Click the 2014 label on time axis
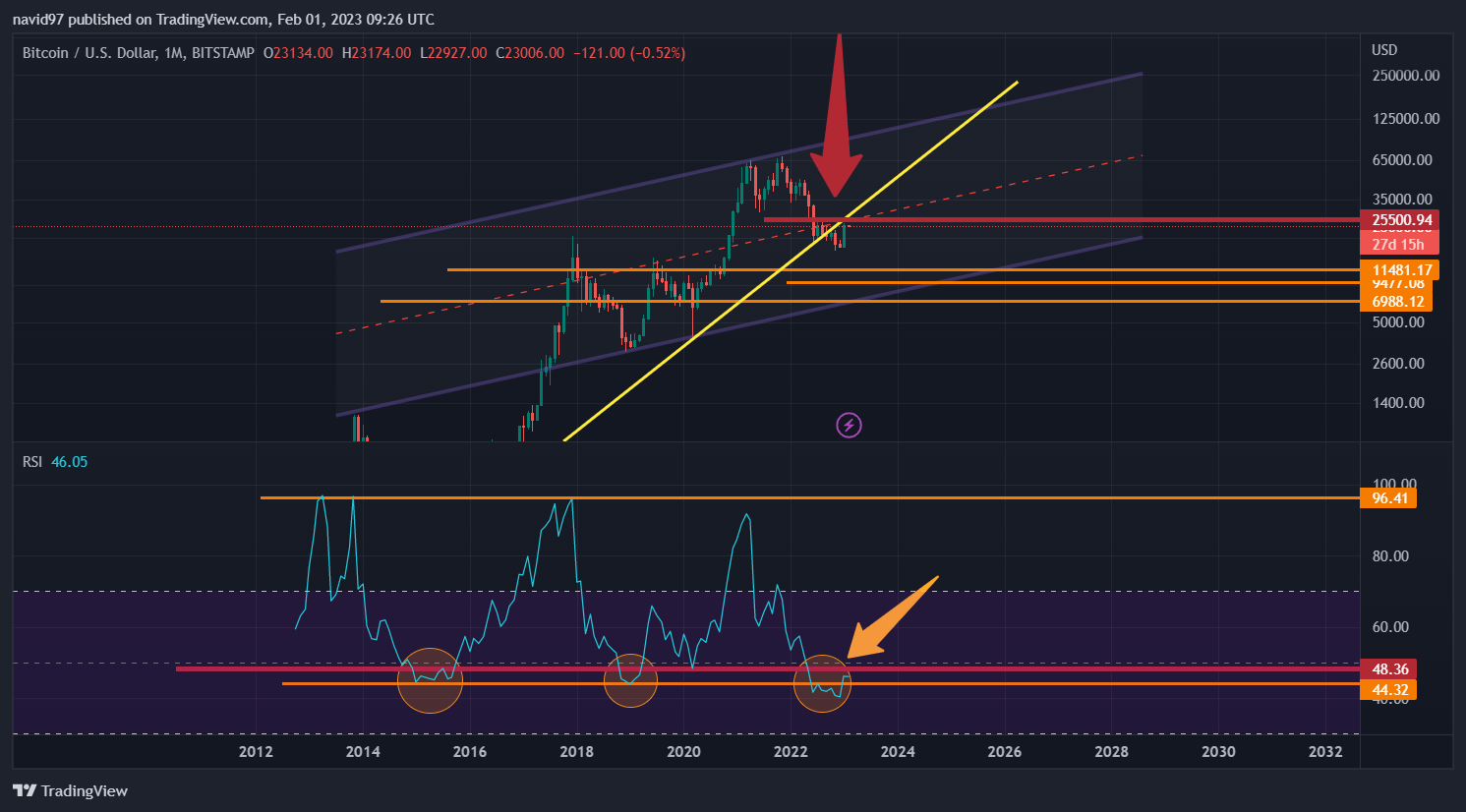The image size is (1466, 812). pos(363,752)
